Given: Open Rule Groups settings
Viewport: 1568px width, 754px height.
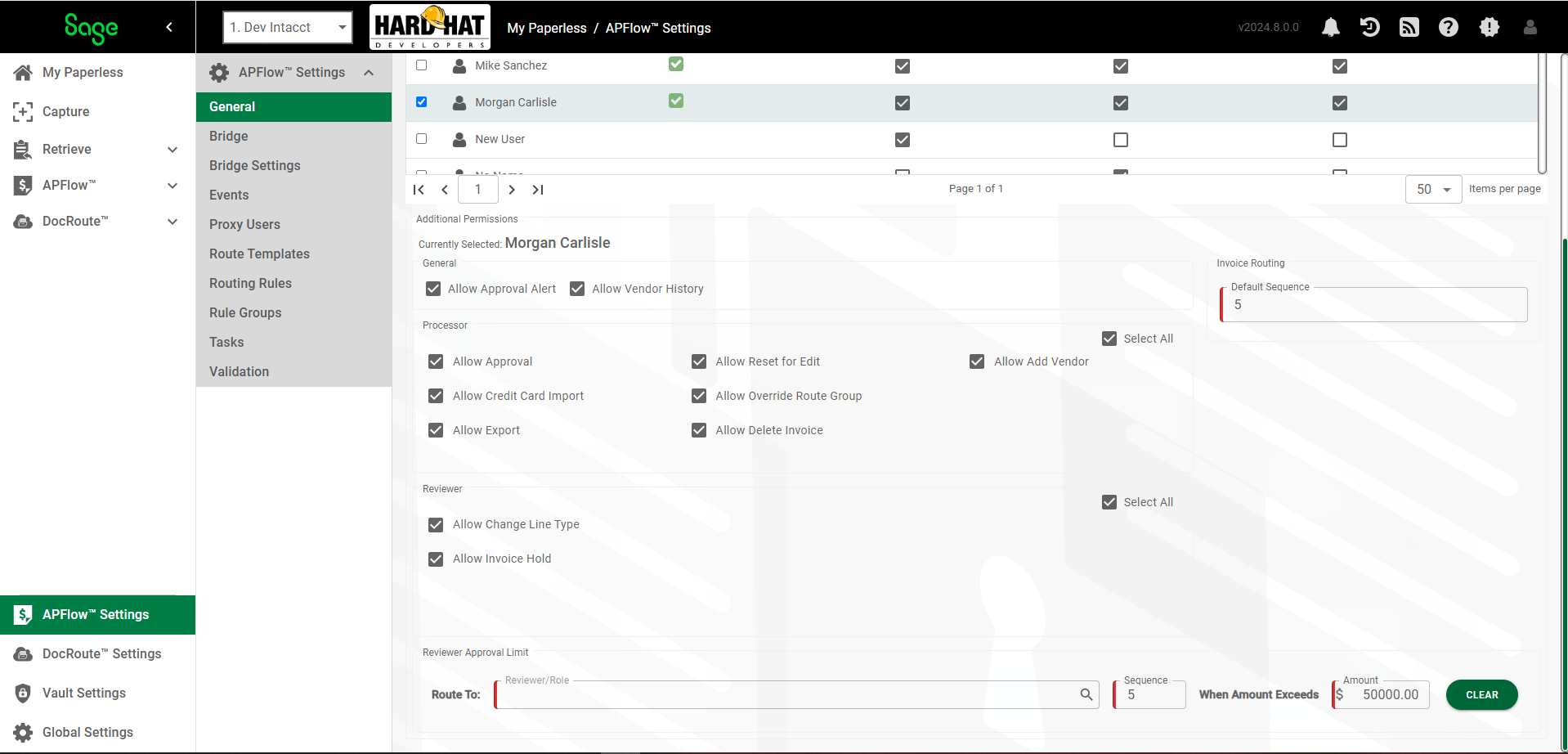Looking at the screenshot, I should [293, 312].
